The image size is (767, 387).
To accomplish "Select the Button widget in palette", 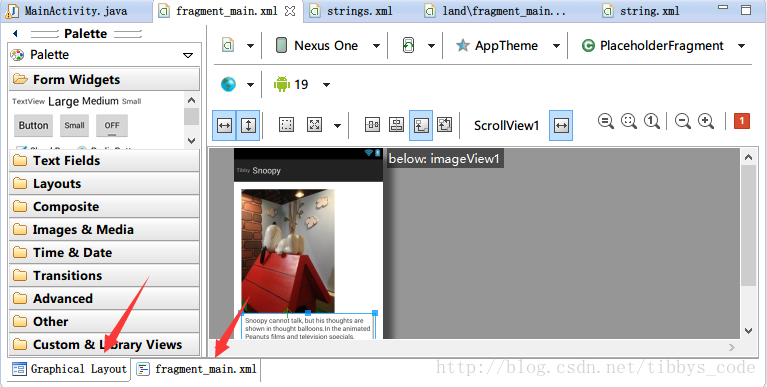I will point(33,125).
